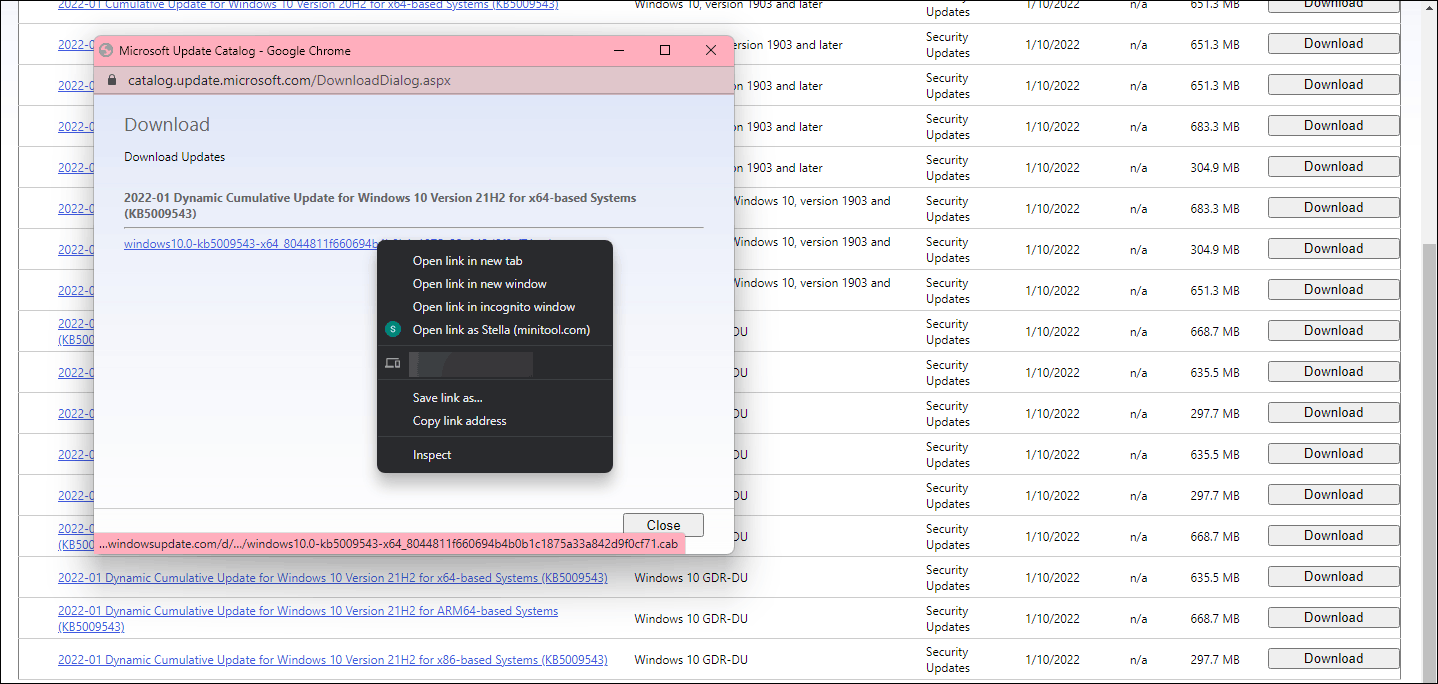Click n/a value in x86-based row
Screen dimensions: 1438x684
pyautogui.click(x=1138, y=660)
